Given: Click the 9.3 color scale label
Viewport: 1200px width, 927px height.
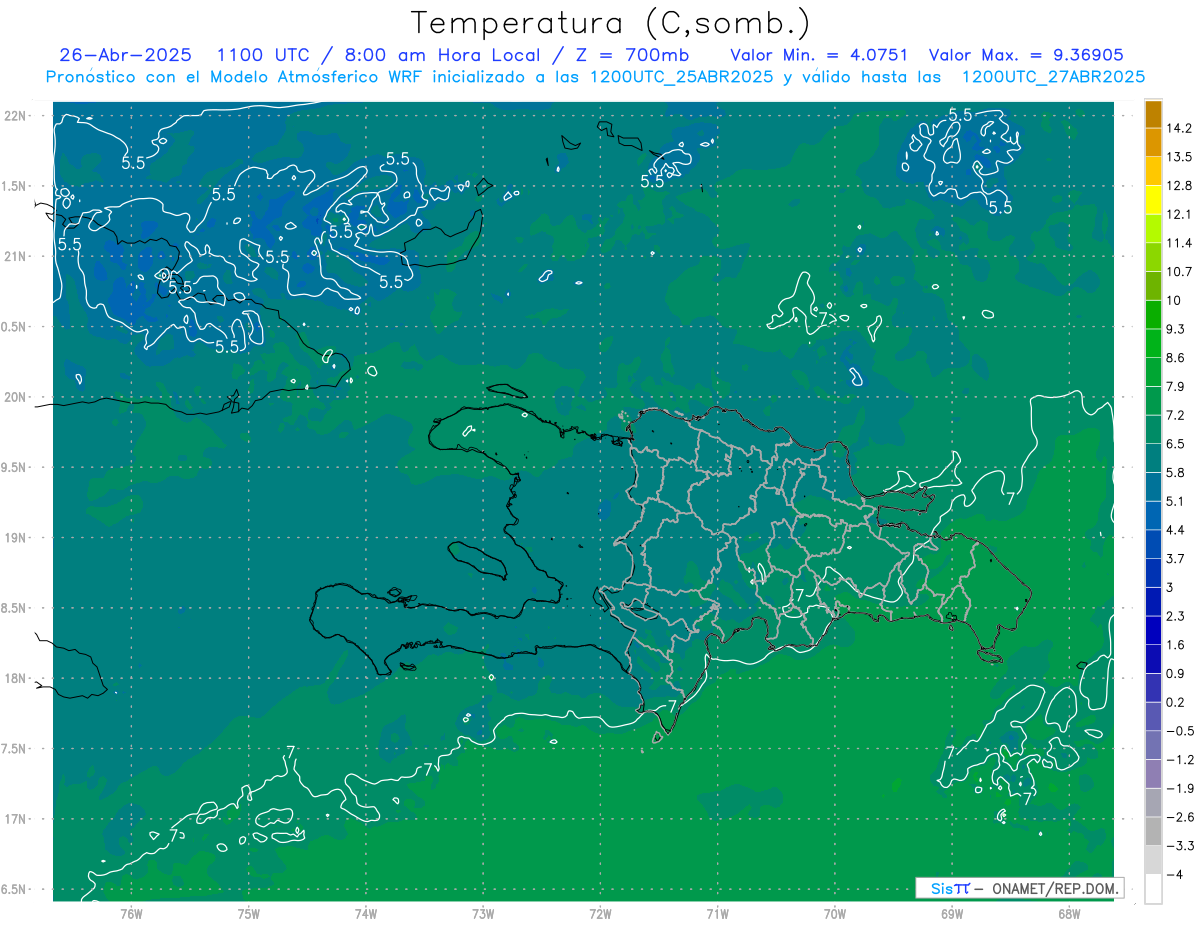Looking at the screenshot, I should pos(1176,329).
